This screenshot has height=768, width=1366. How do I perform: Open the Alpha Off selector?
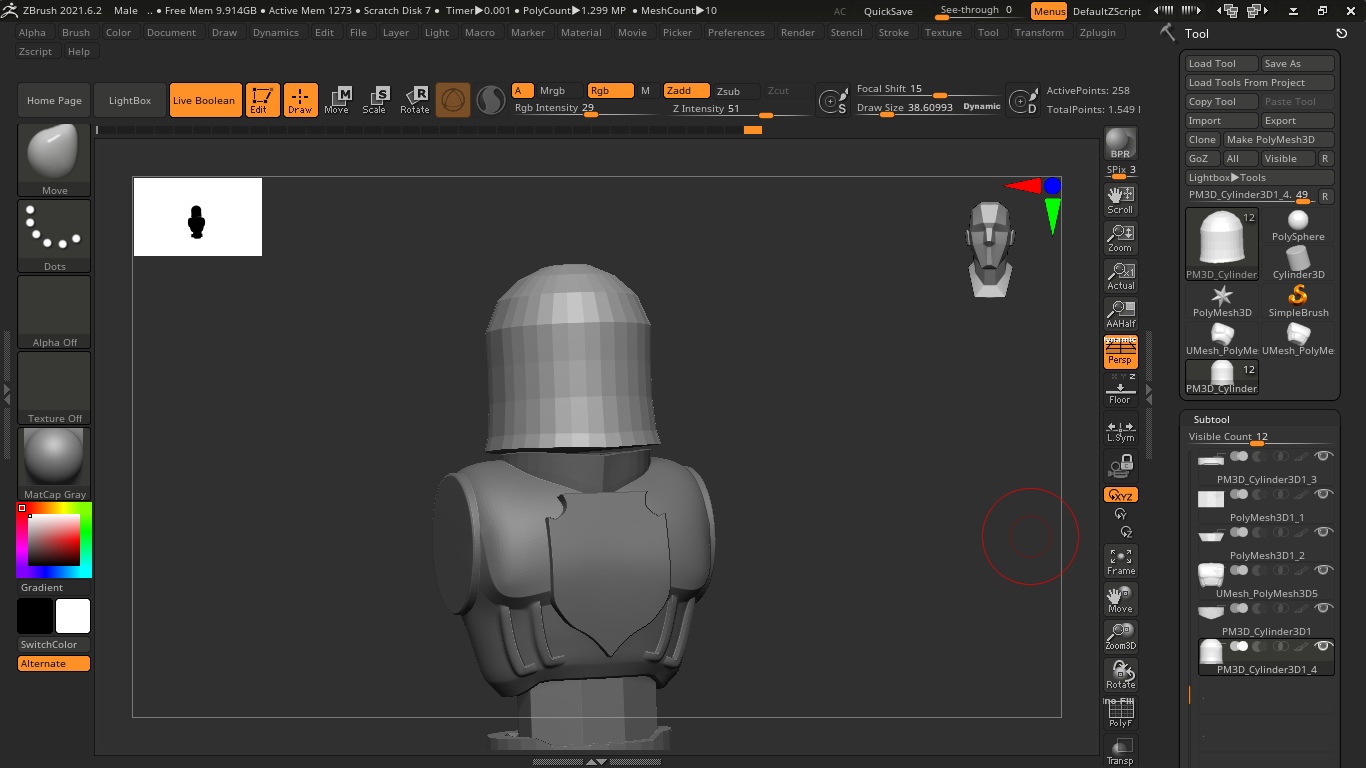pyautogui.click(x=54, y=312)
